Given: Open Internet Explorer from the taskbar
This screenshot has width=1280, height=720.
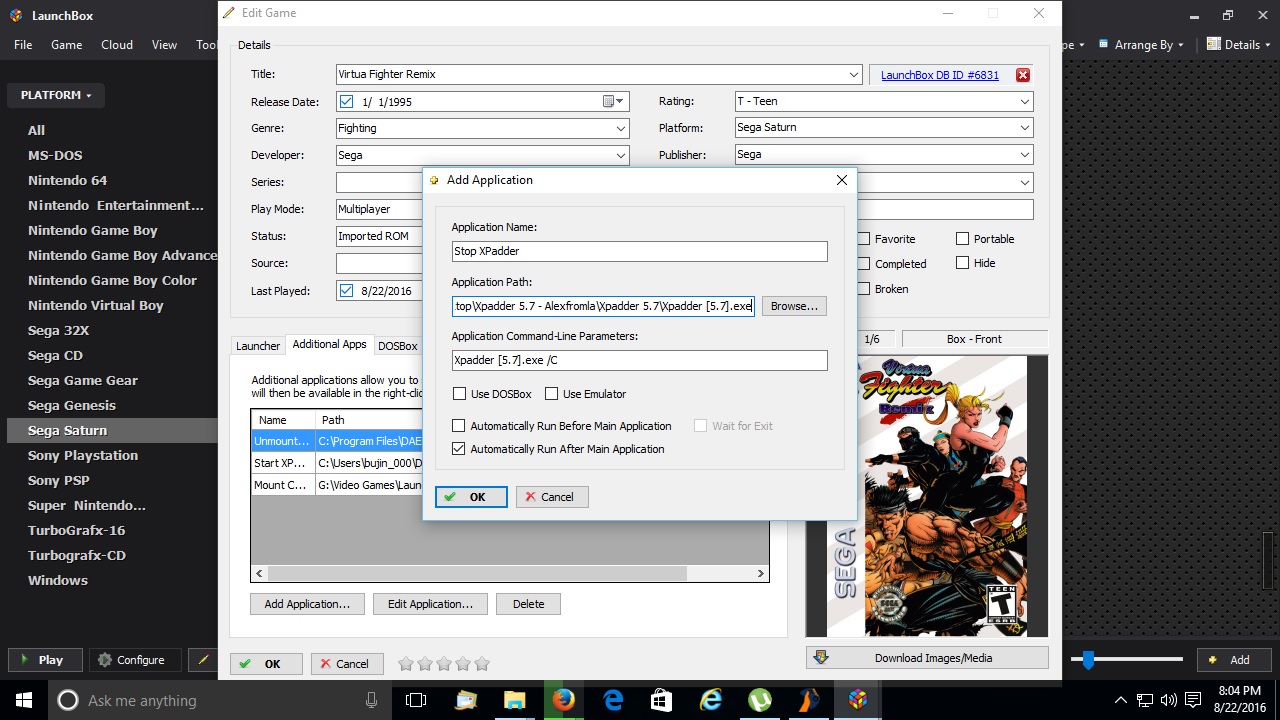Looking at the screenshot, I should [x=711, y=700].
